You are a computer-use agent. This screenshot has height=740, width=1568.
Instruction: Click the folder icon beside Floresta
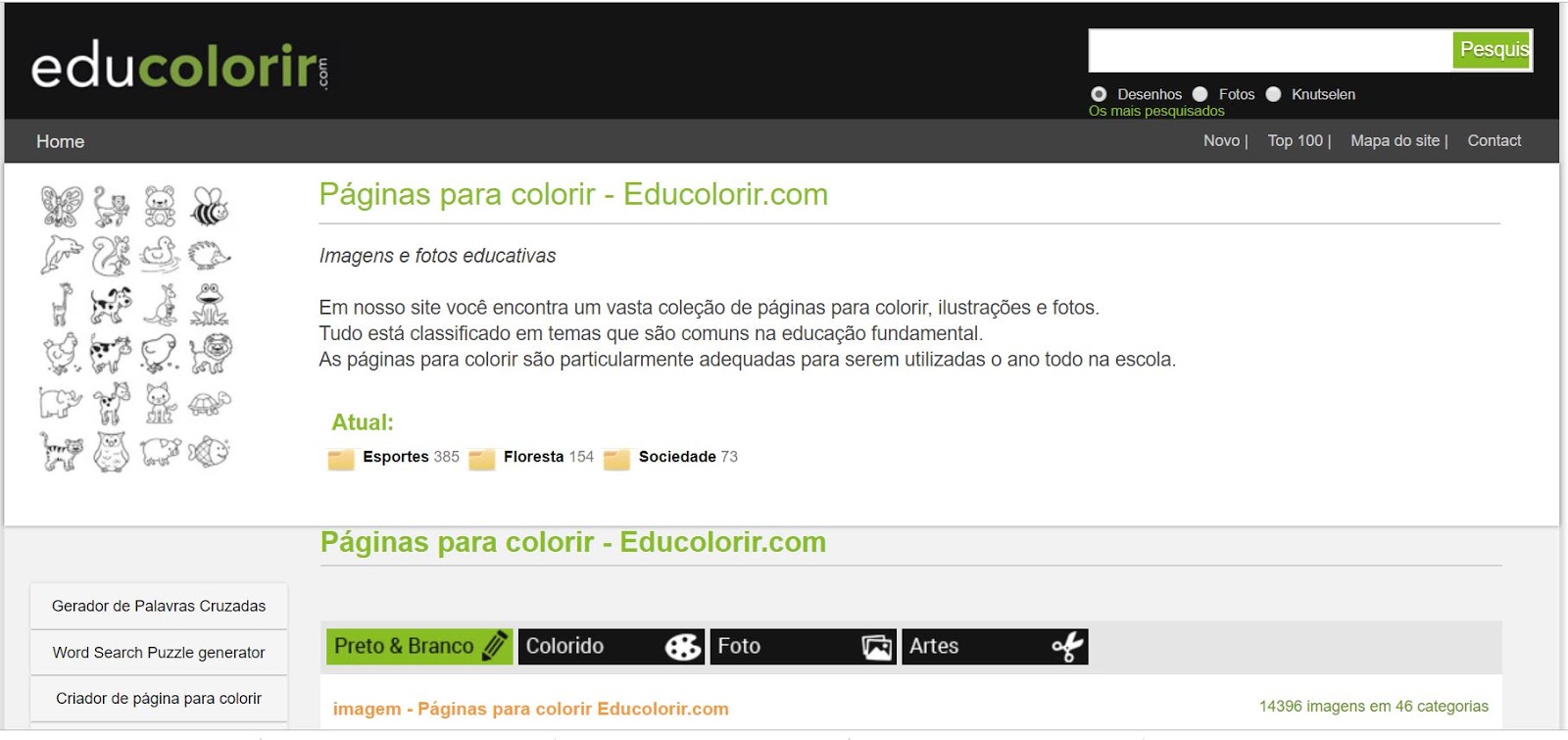(x=482, y=459)
